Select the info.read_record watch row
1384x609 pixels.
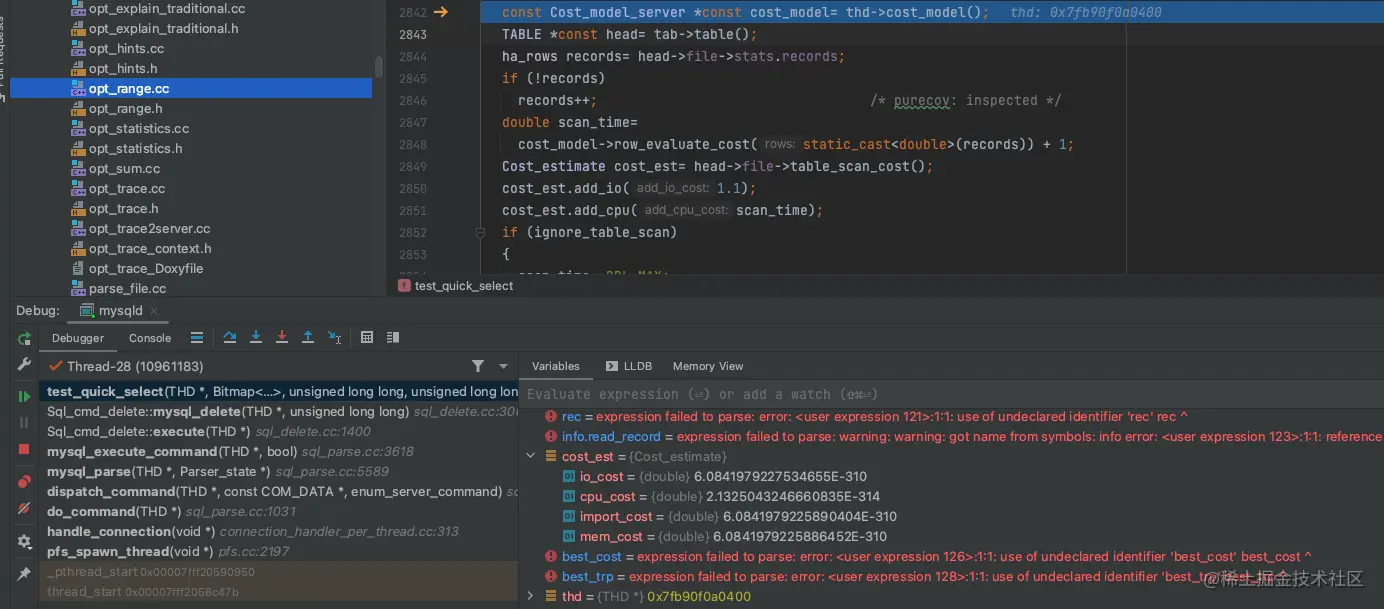coord(951,436)
